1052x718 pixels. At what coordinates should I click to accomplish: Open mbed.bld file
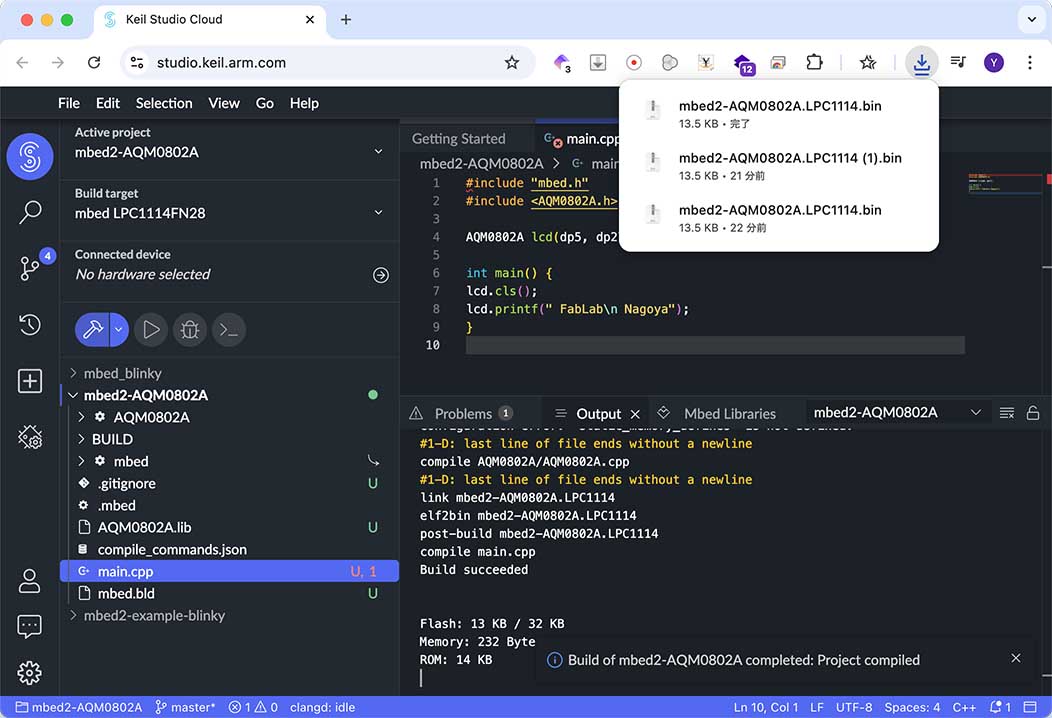(x=229, y=593)
